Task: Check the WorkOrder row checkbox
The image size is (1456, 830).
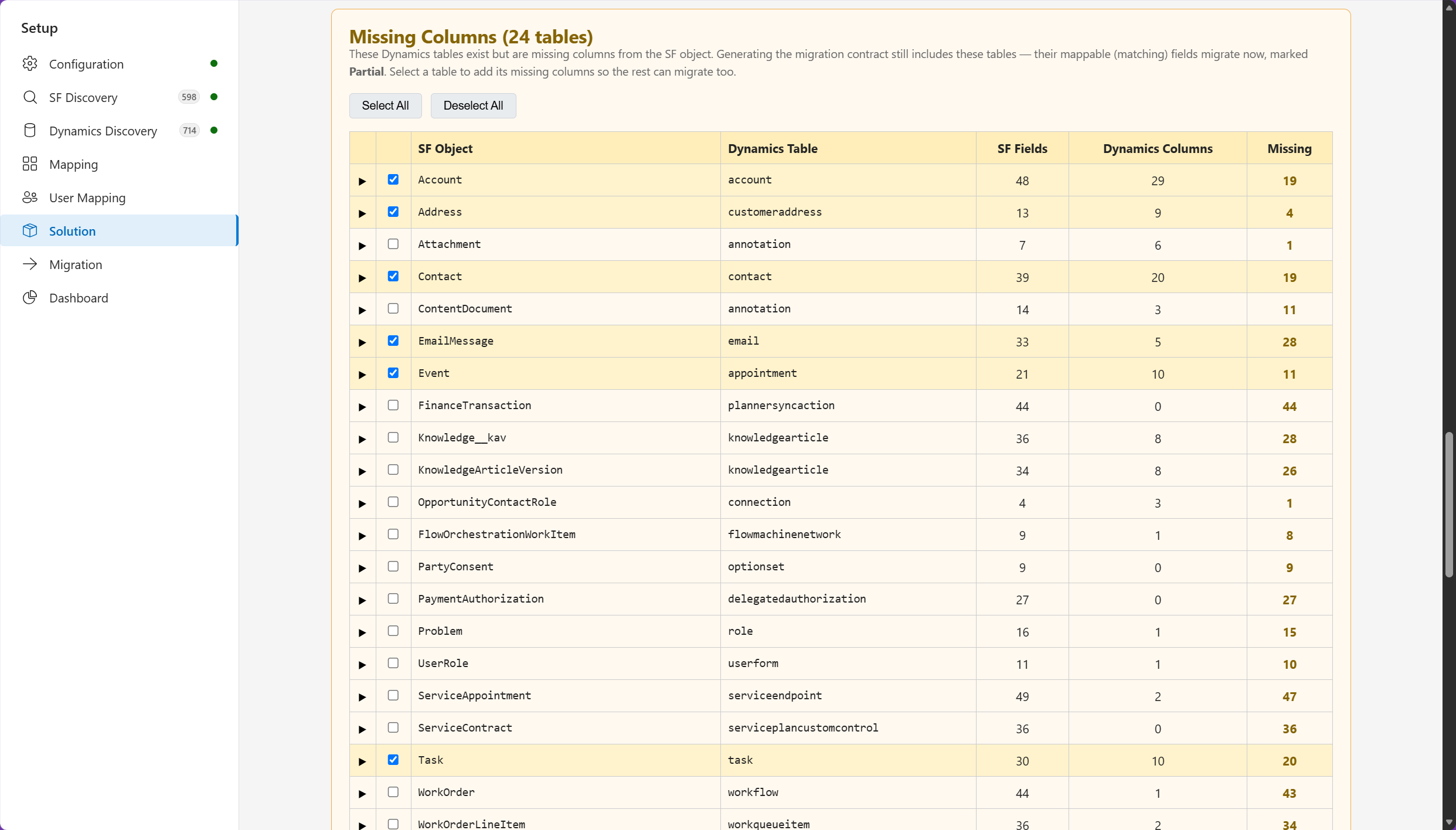Action: [393, 792]
